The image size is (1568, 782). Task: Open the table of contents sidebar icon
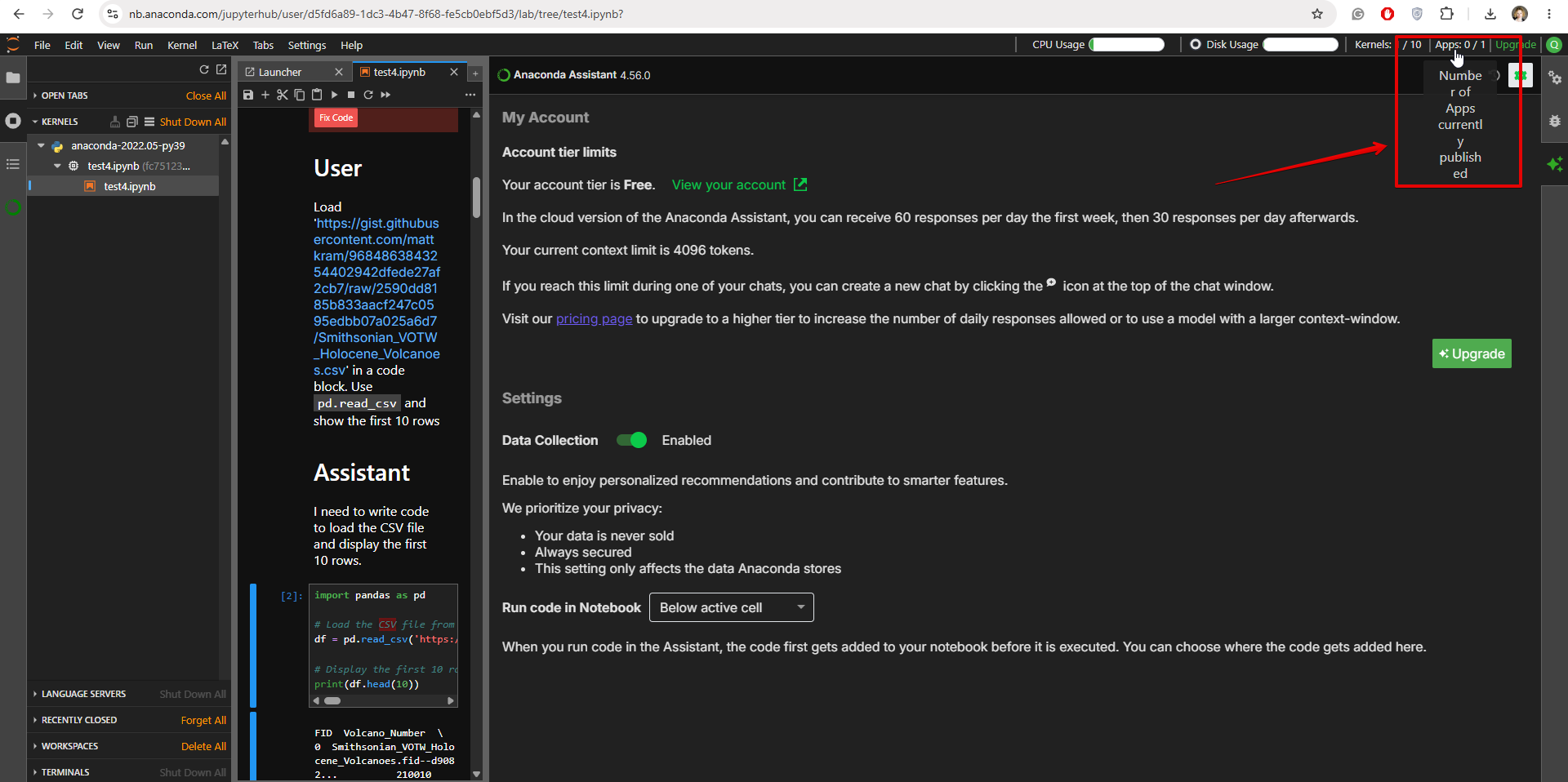click(13, 164)
